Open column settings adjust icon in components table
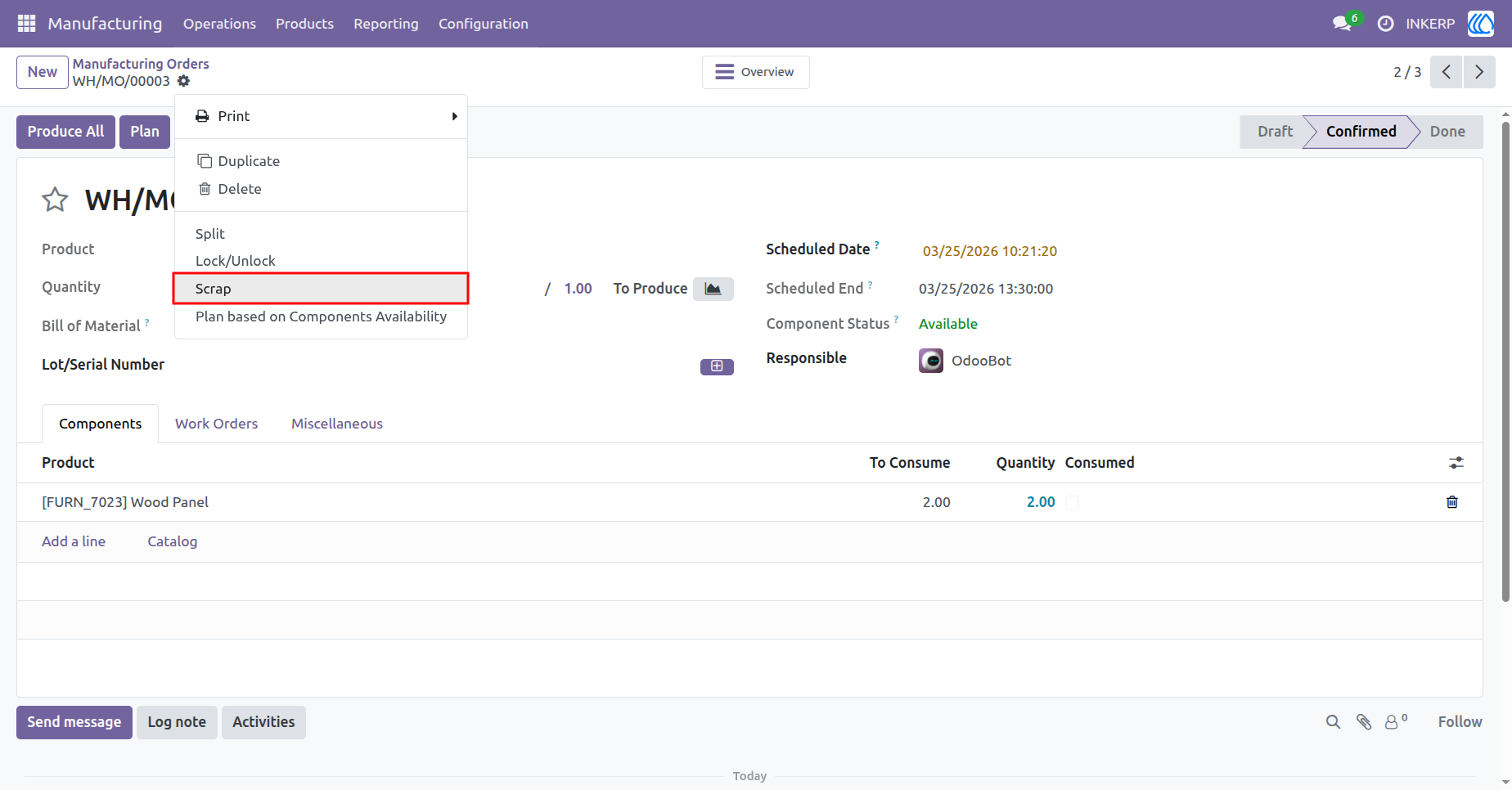The image size is (1512, 790). 1456,463
